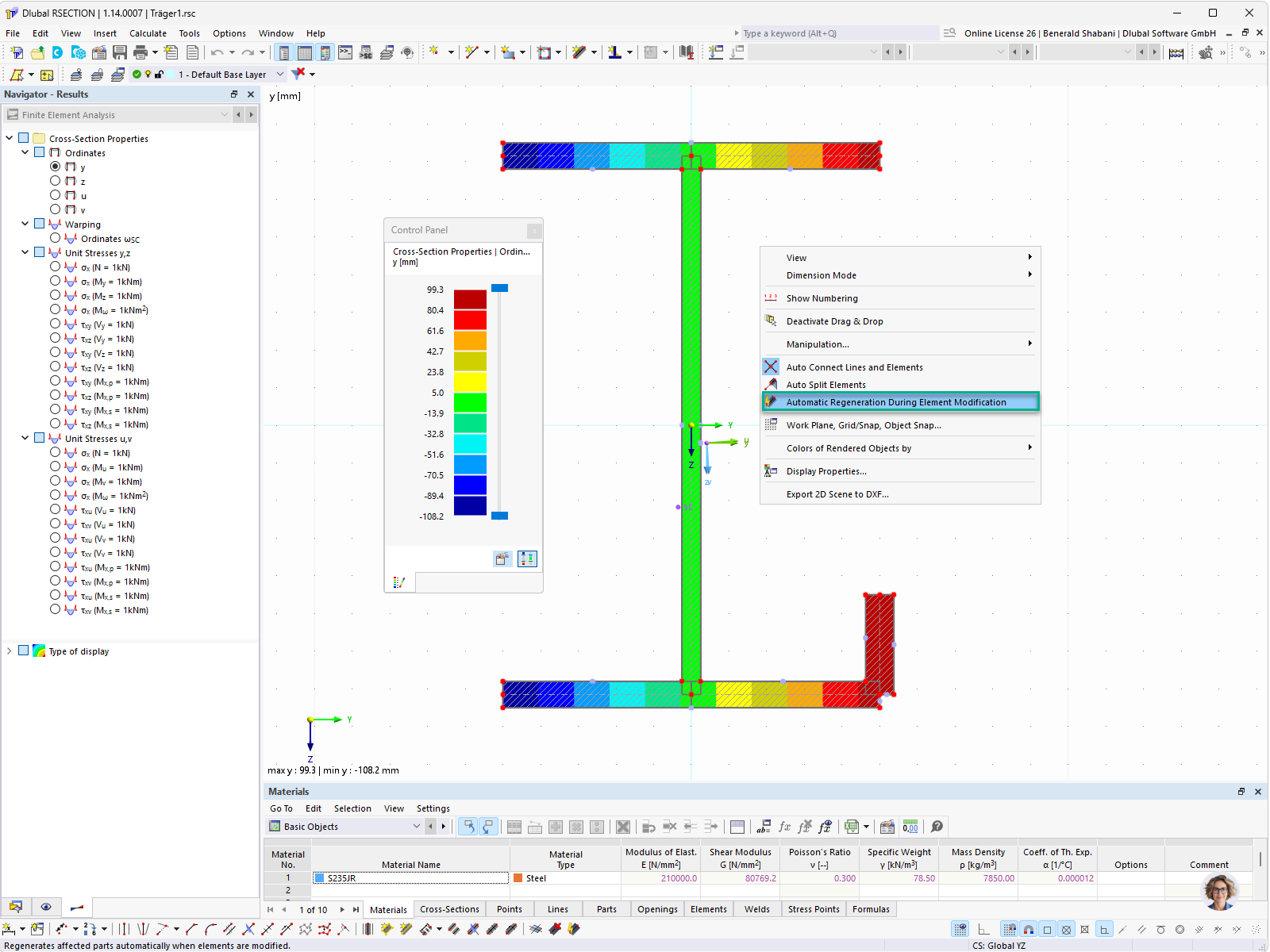Switch to the Cross-Sections tab
Viewport: 1270px width, 952px height.
coord(449,909)
